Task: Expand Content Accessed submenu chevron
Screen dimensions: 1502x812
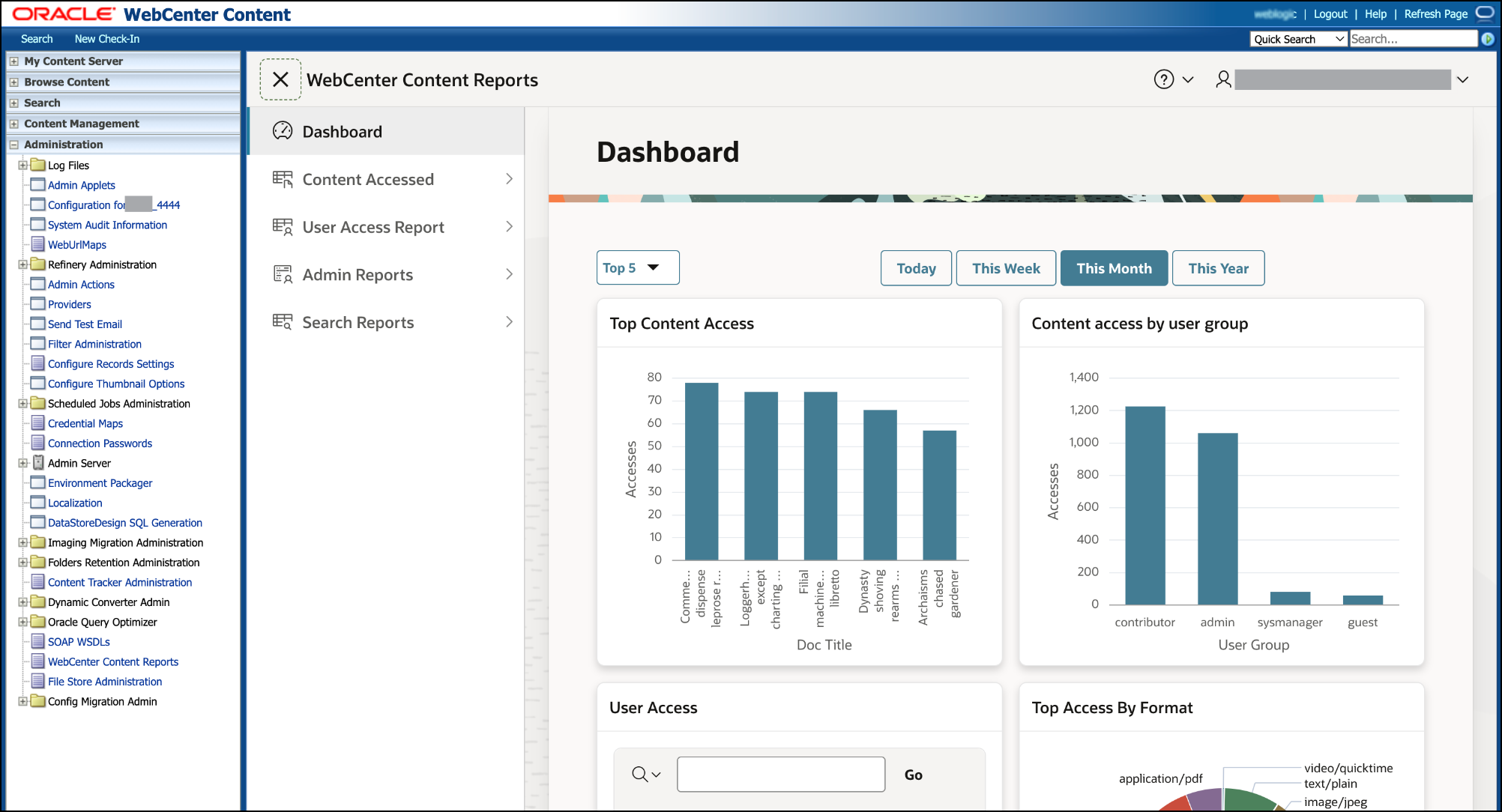Action: (509, 178)
